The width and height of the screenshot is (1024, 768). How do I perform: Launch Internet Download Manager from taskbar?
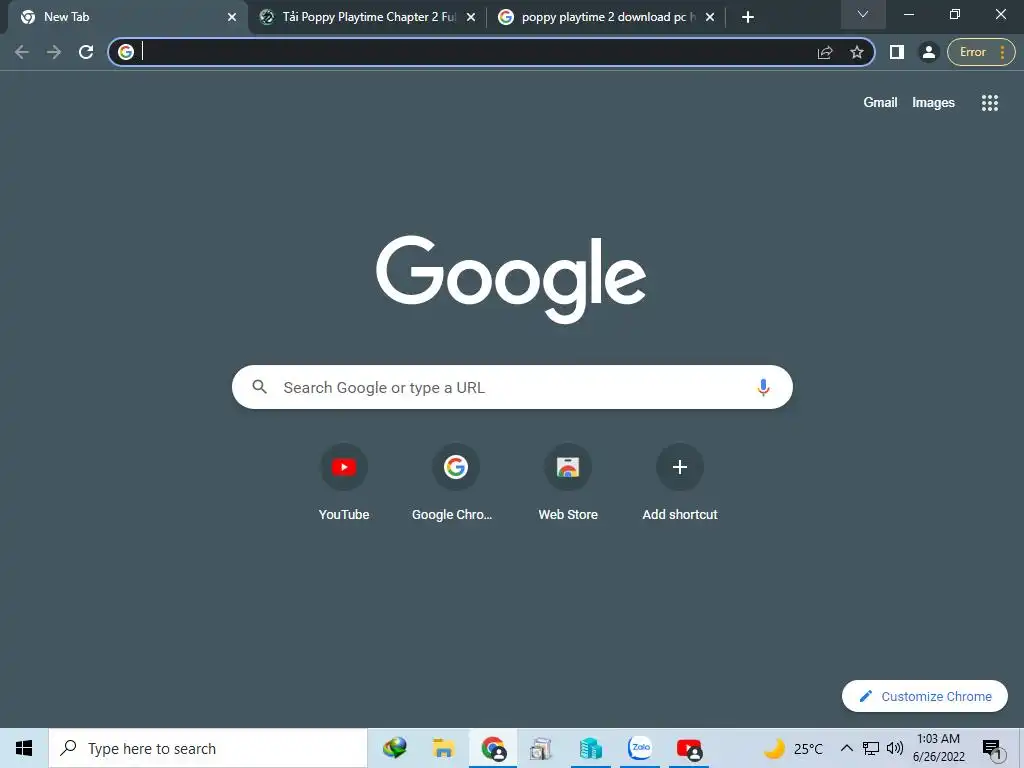(394, 748)
